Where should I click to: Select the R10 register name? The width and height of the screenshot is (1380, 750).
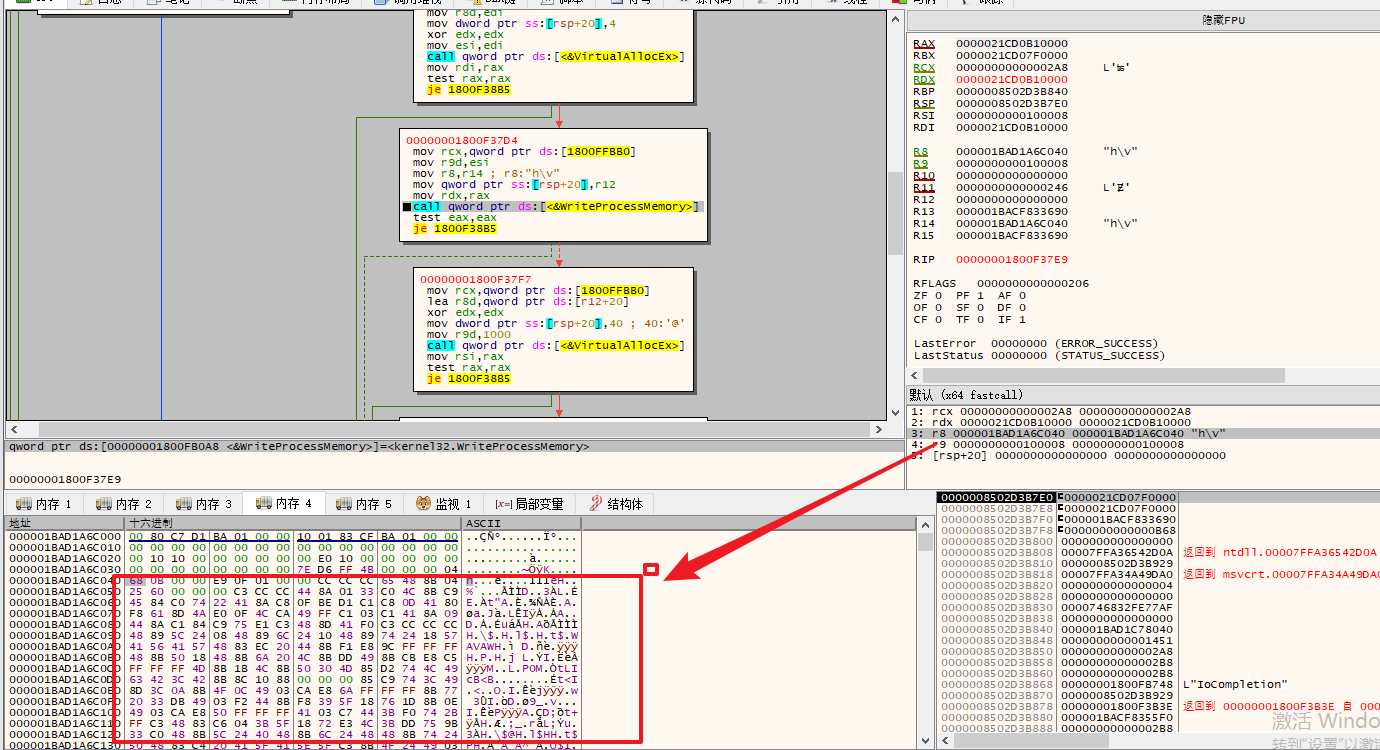coord(924,176)
